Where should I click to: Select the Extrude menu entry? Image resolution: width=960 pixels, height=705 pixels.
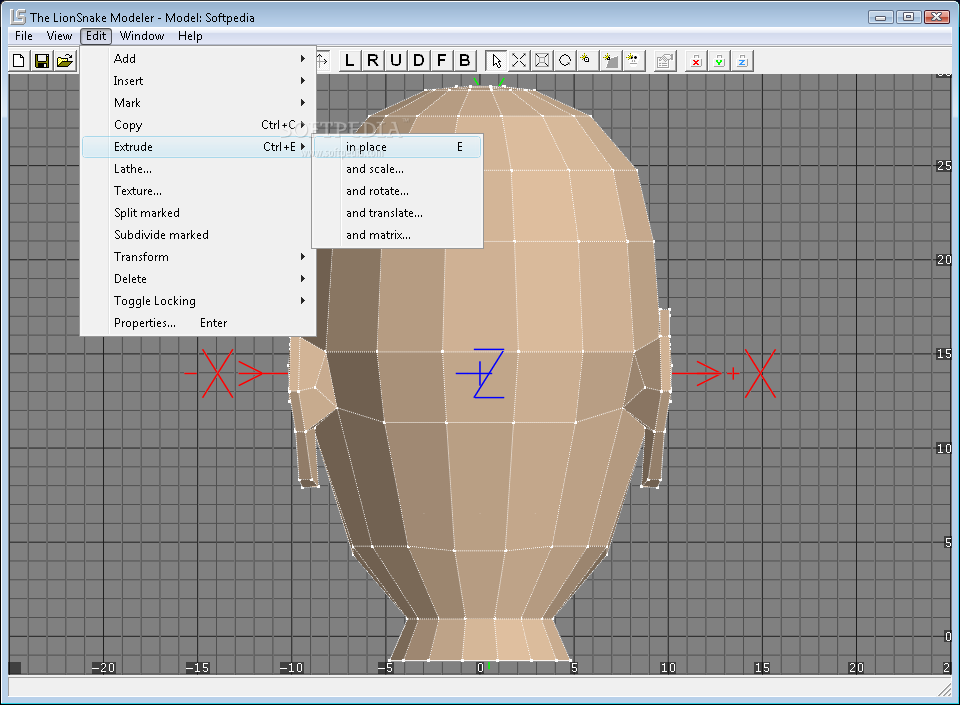198,147
